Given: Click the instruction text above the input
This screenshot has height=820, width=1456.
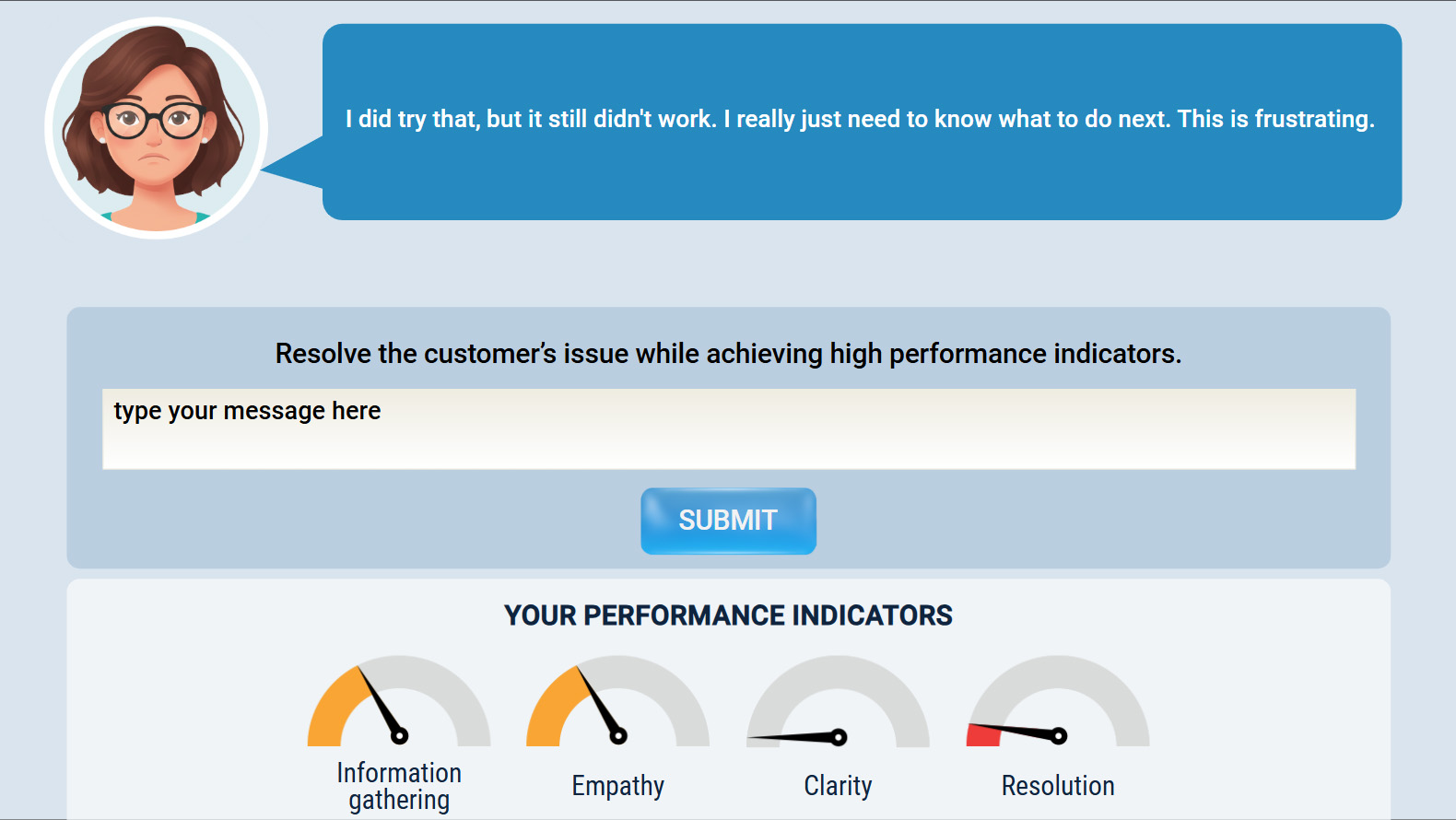Looking at the screenshot, I should coord(728,354).
